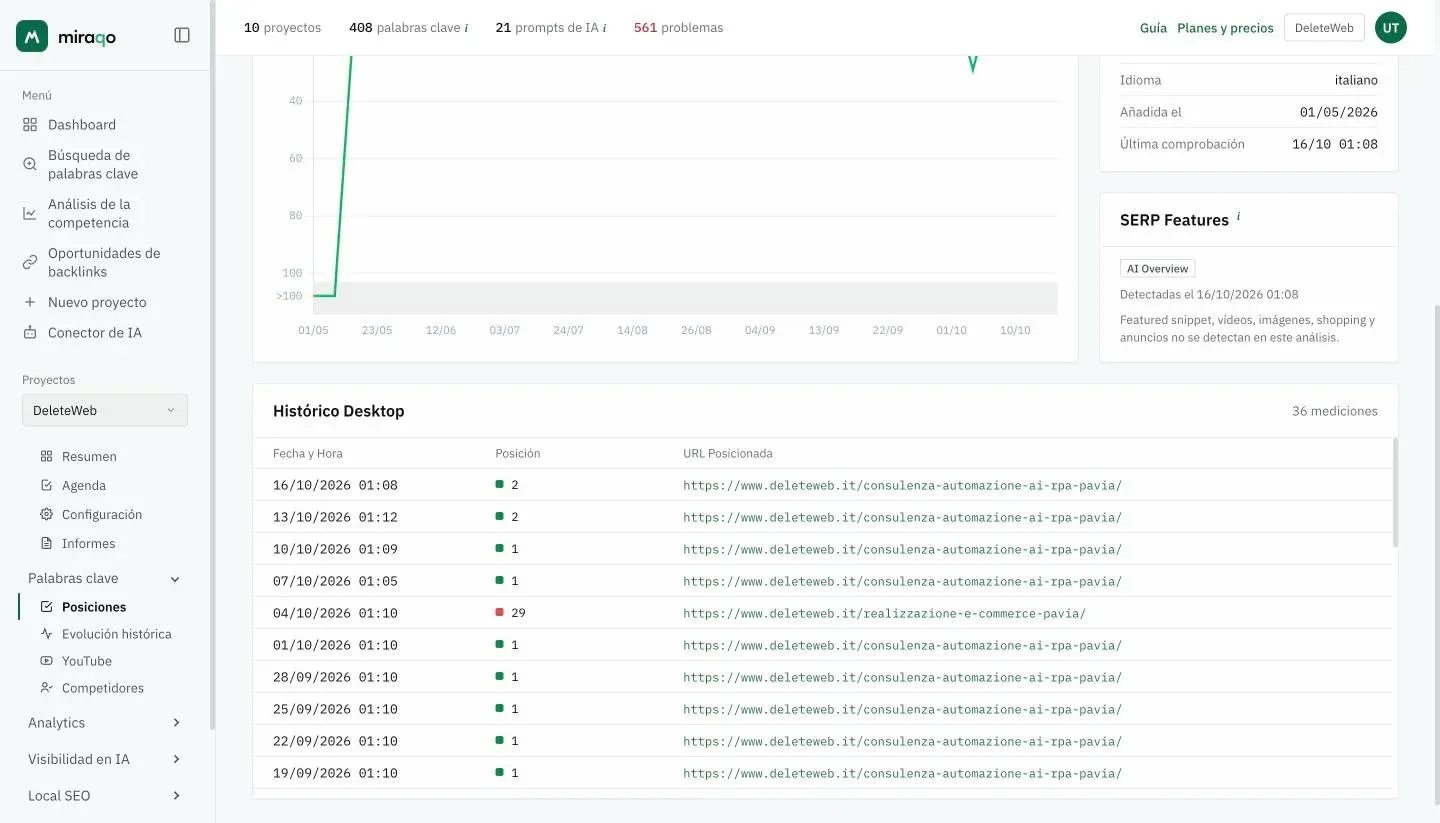Click the Búsqueda de palabras clave magnifier icon
This screenshot has width=1440, height=823.
(30, 164)
